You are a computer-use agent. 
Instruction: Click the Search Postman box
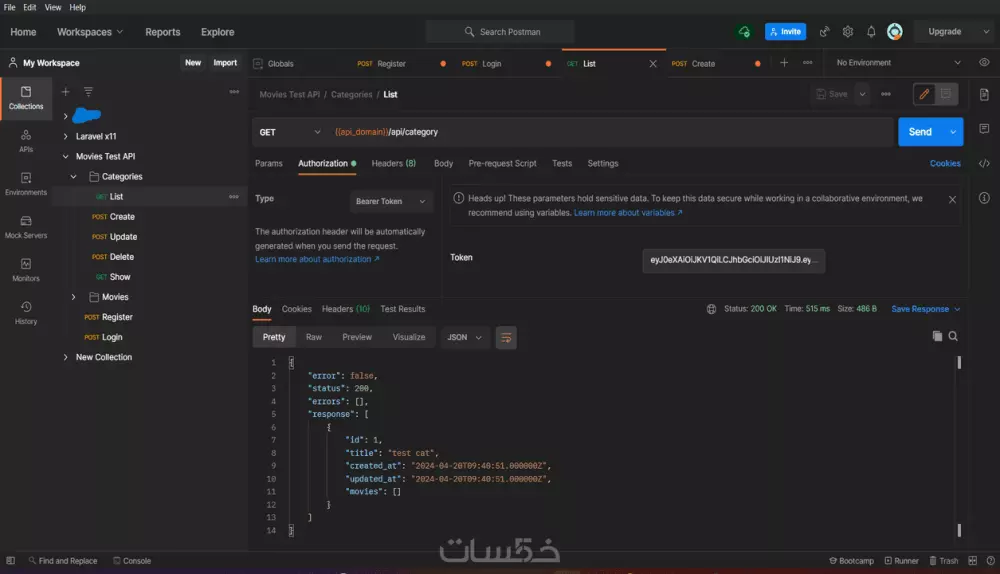pyautogui.click(x=500, y=31)
